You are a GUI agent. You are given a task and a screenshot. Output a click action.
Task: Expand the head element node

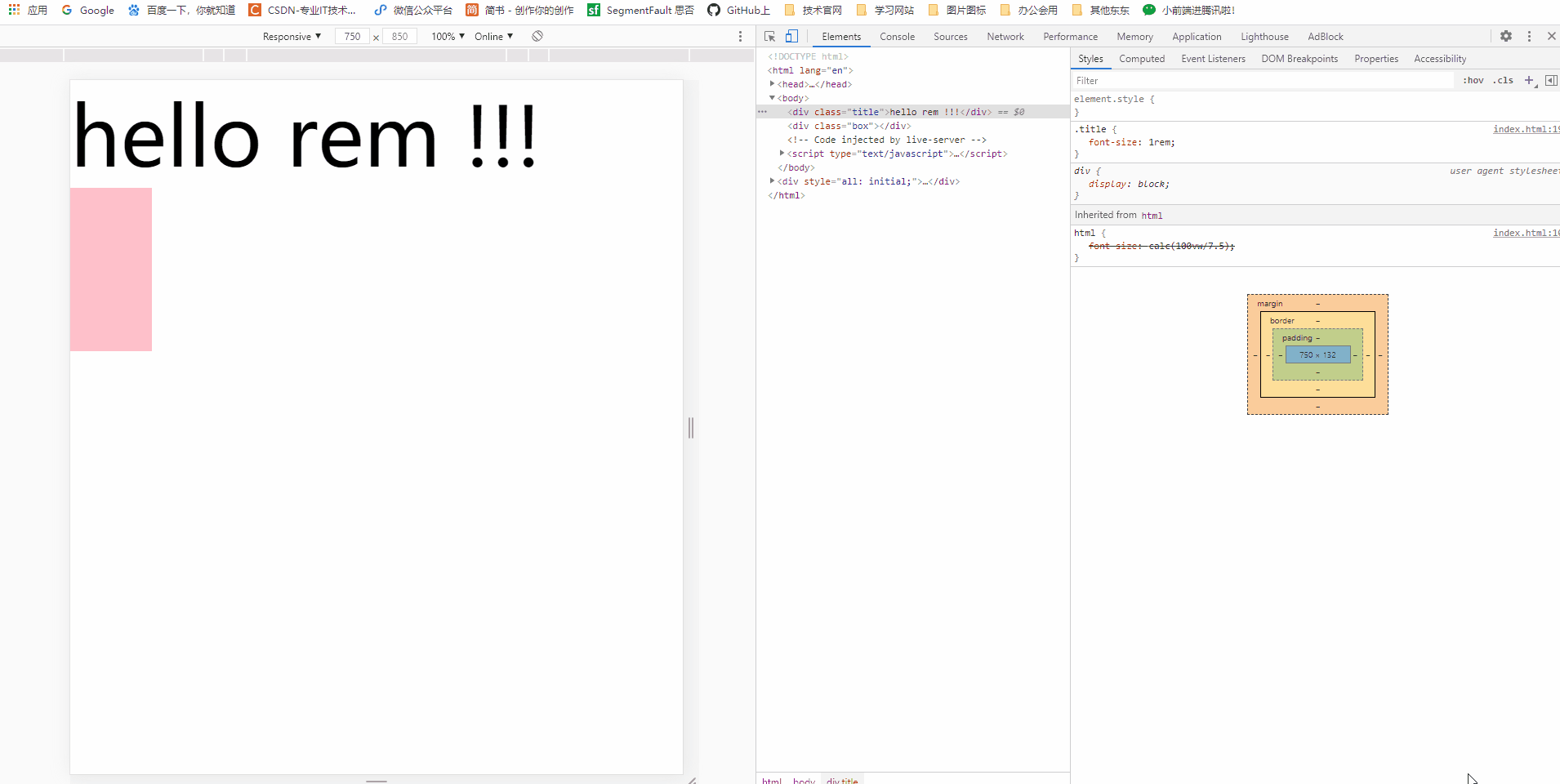pyautogui.click(x=772, y=84)
